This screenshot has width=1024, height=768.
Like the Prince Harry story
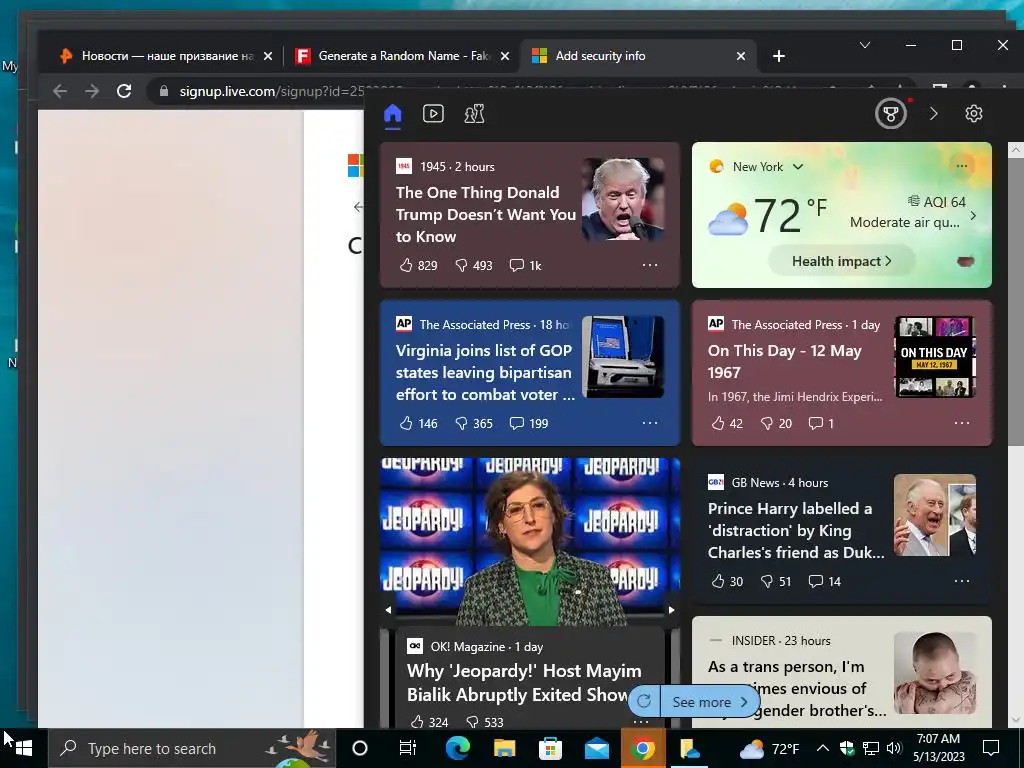727,581
